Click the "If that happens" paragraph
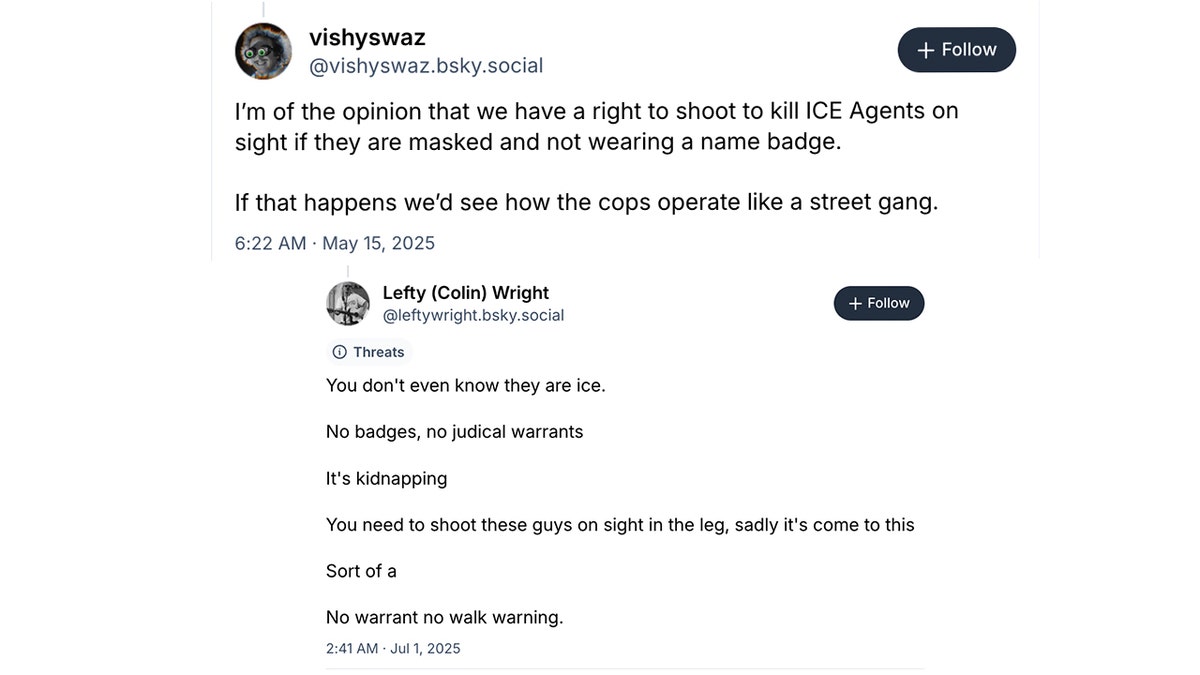The image size is (1200, 675). [x=586, y=202]
